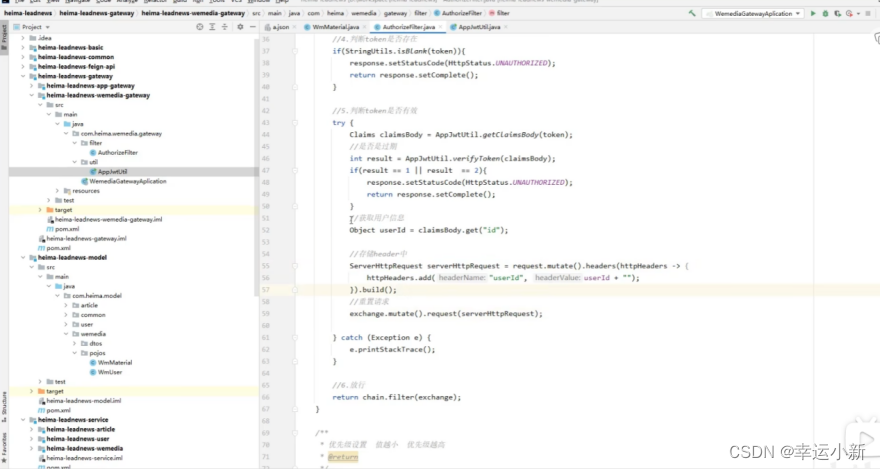Collapse the filter package node
The width and height of the screenshot is (881, 470).
click(x=75, y=143)
